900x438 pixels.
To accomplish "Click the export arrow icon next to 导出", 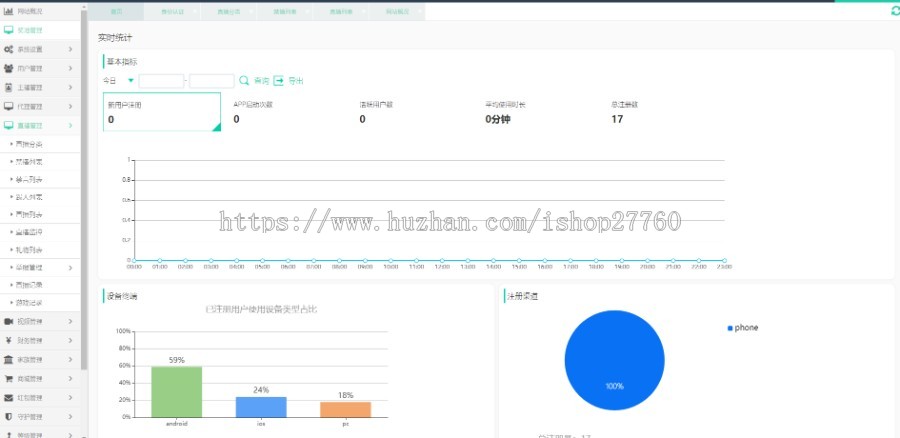I will [278, 81].
